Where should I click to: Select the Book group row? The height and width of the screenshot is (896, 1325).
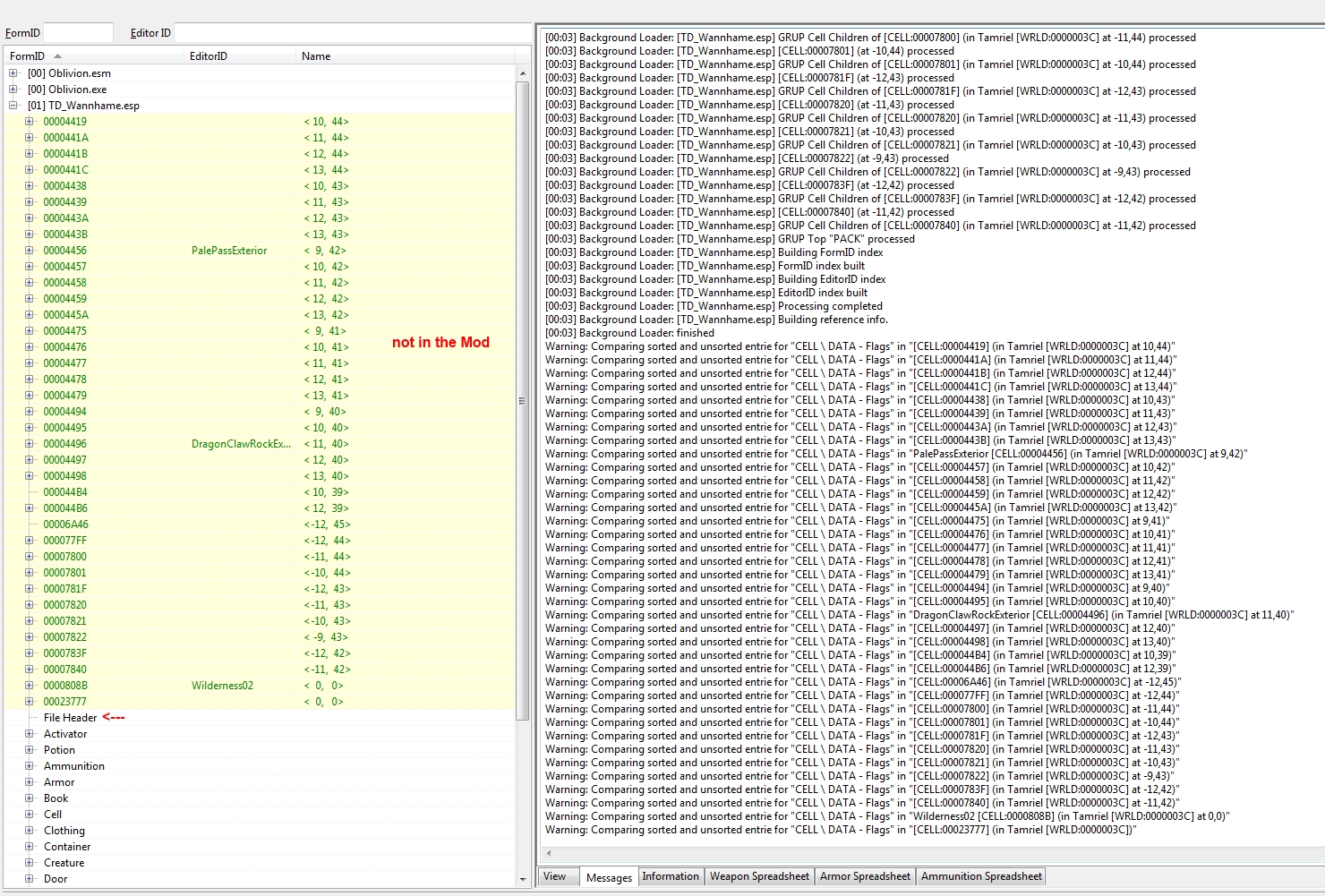click(x=260, y=798)
